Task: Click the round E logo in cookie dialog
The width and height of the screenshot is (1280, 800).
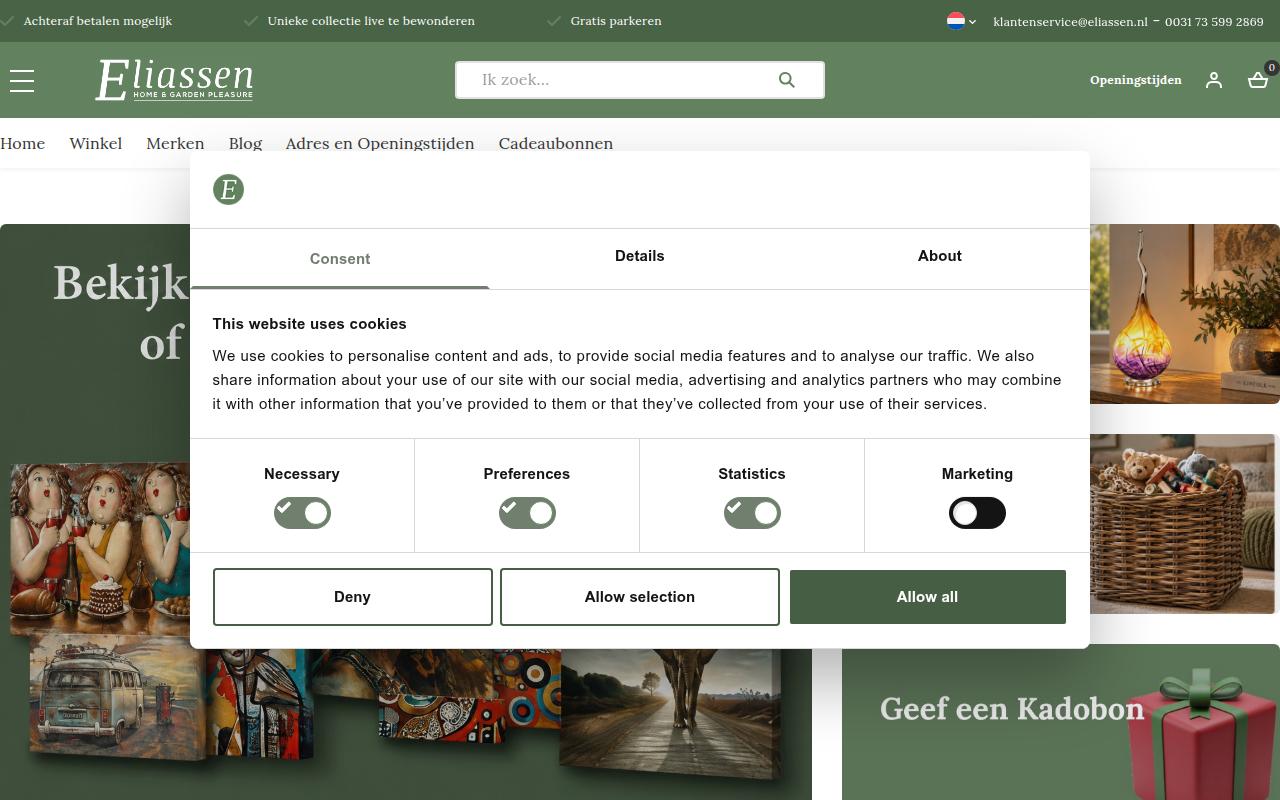Action: tap(228, 189)
